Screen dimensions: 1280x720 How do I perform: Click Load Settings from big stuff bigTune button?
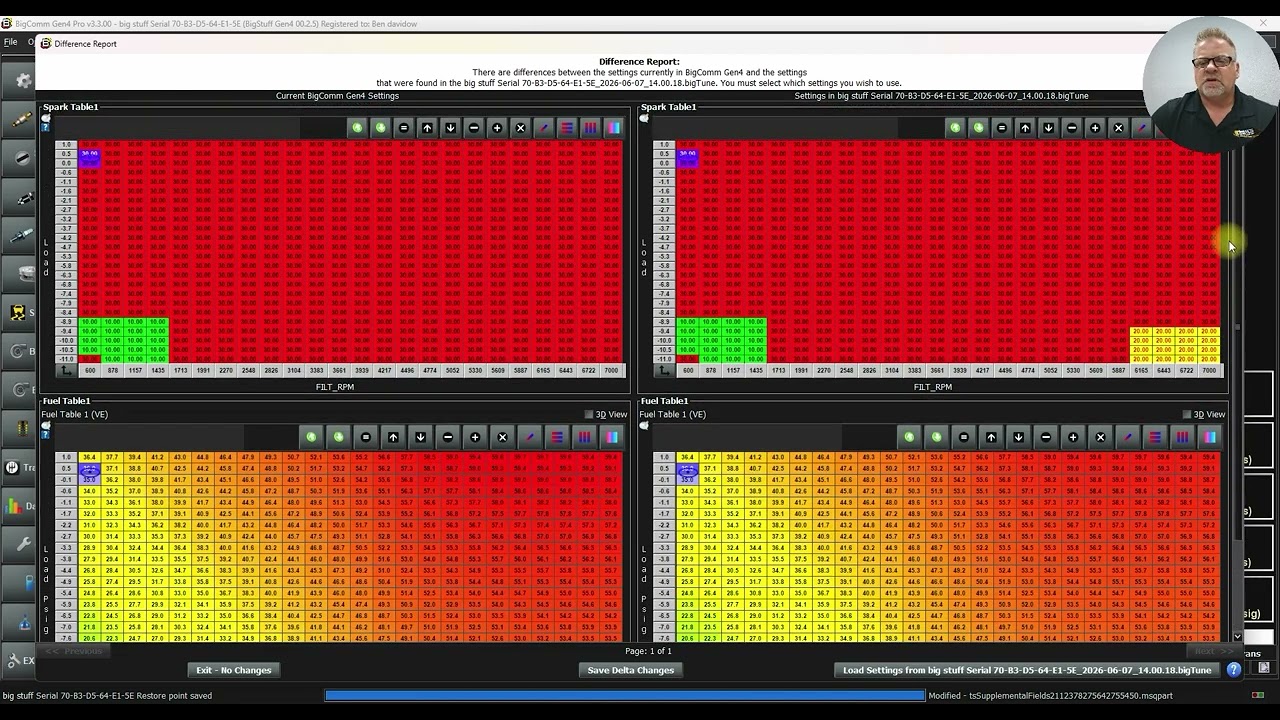[1027, 670]
